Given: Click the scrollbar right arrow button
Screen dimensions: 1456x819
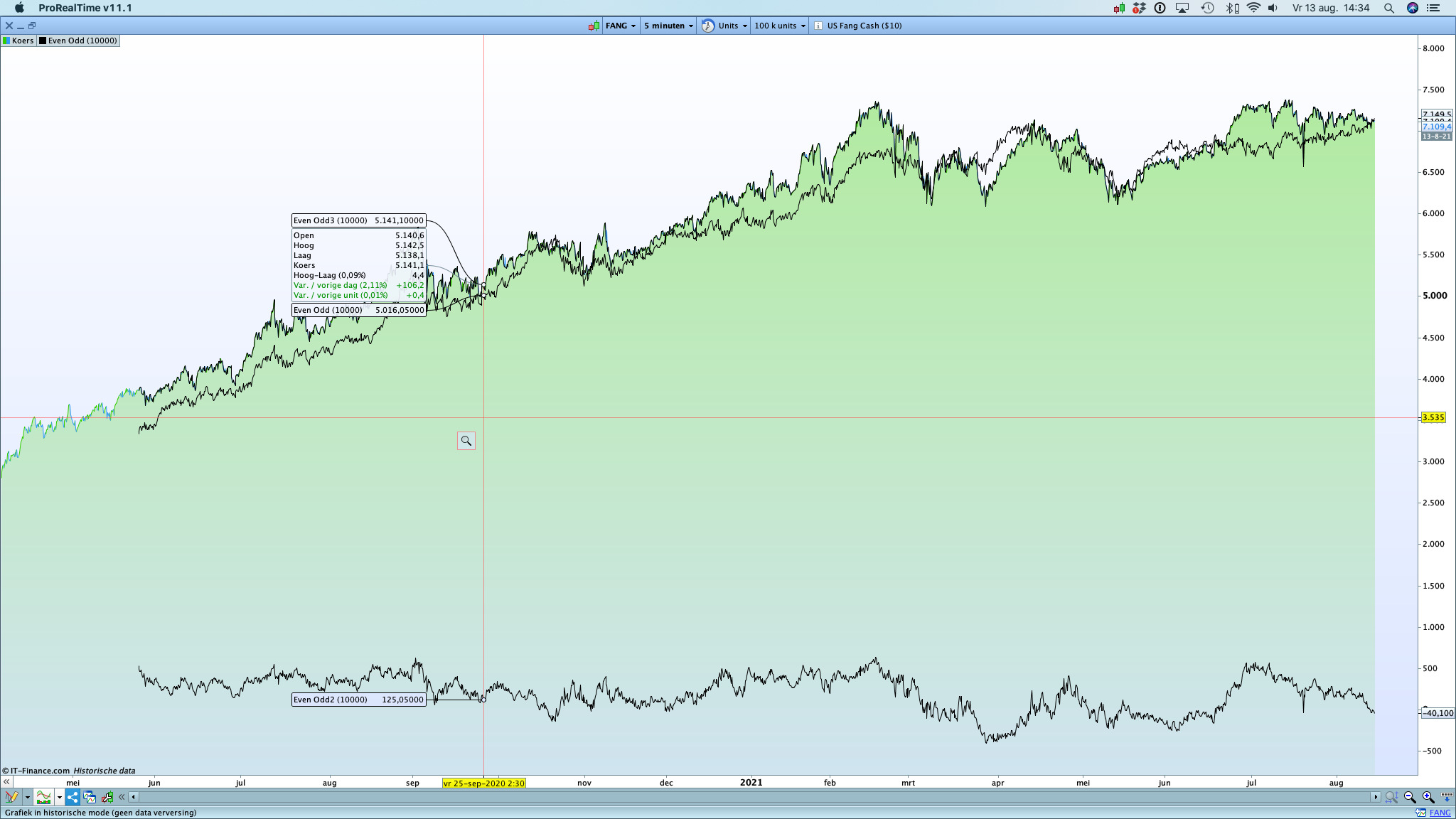Looking at the screenshot, I should (x=1376, y=797).
